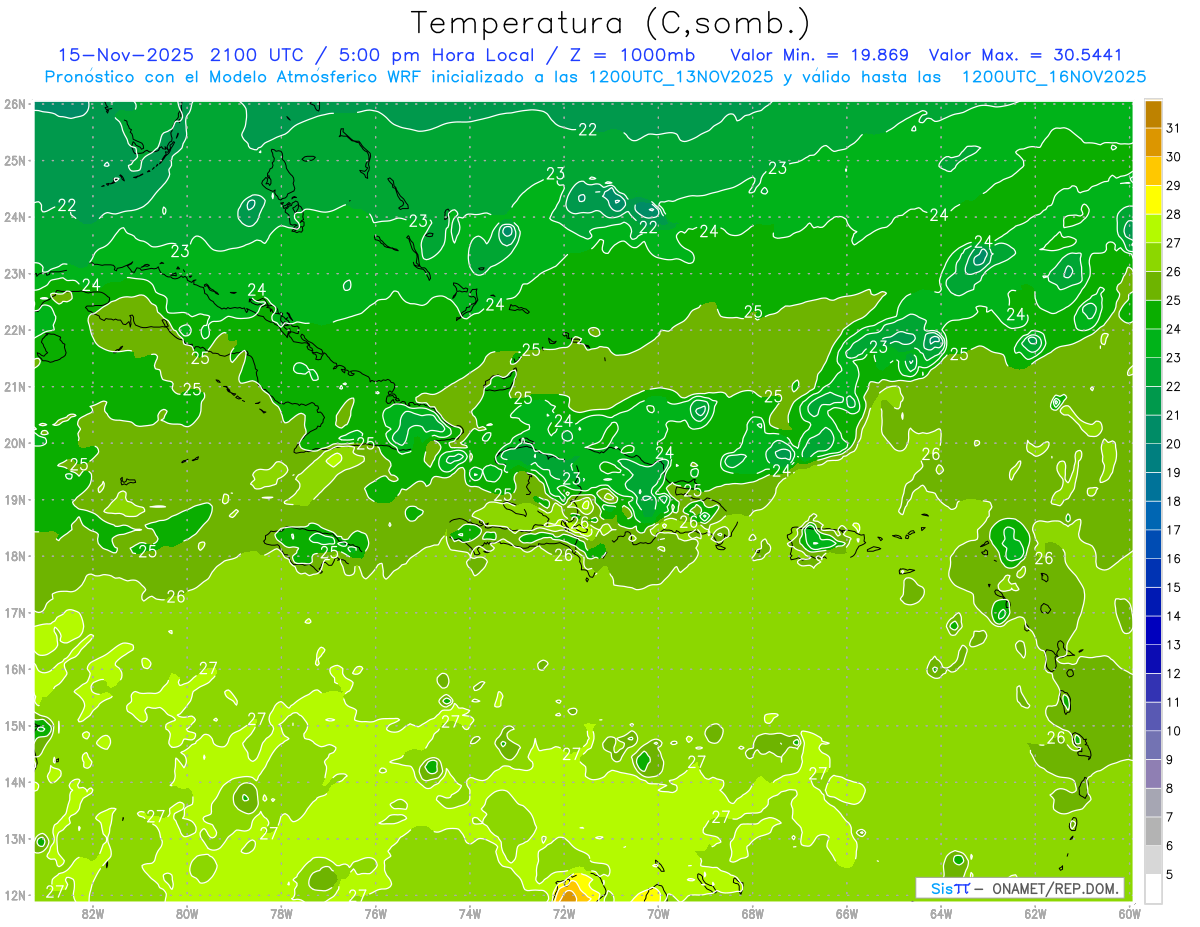This screenshot has width=1200, height=927.
Task: Click the 76W longitude axis label
Action: click(376, 913)
